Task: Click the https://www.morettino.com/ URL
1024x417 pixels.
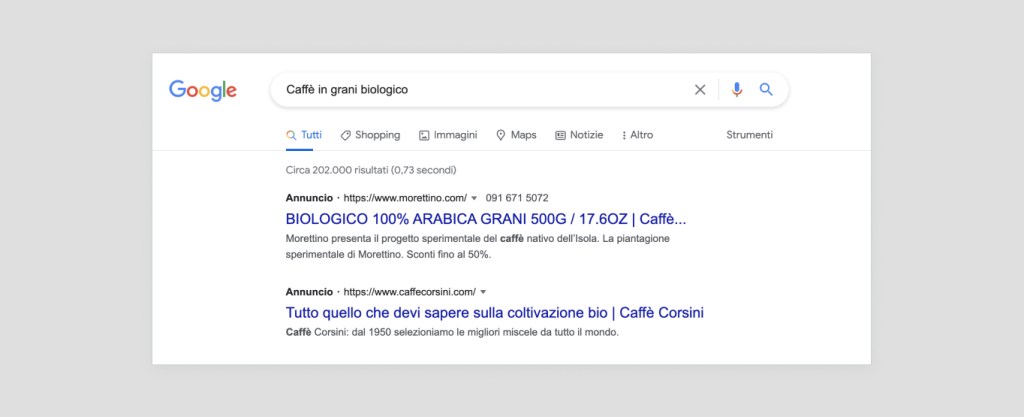Action: [x=405, y=198]
